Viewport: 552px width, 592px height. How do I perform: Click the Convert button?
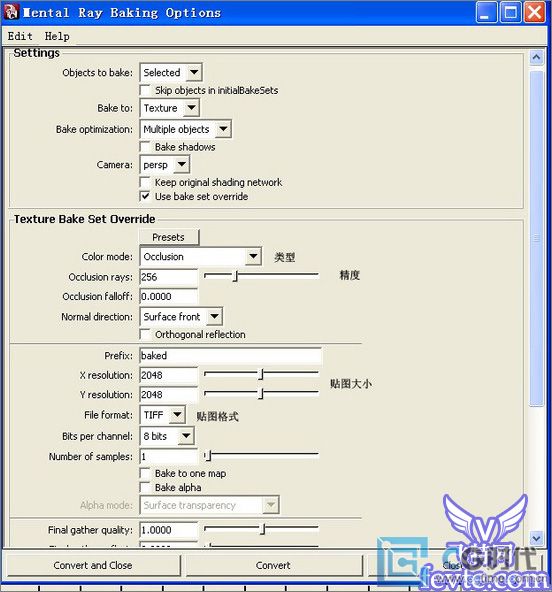[x=273, y=565]
